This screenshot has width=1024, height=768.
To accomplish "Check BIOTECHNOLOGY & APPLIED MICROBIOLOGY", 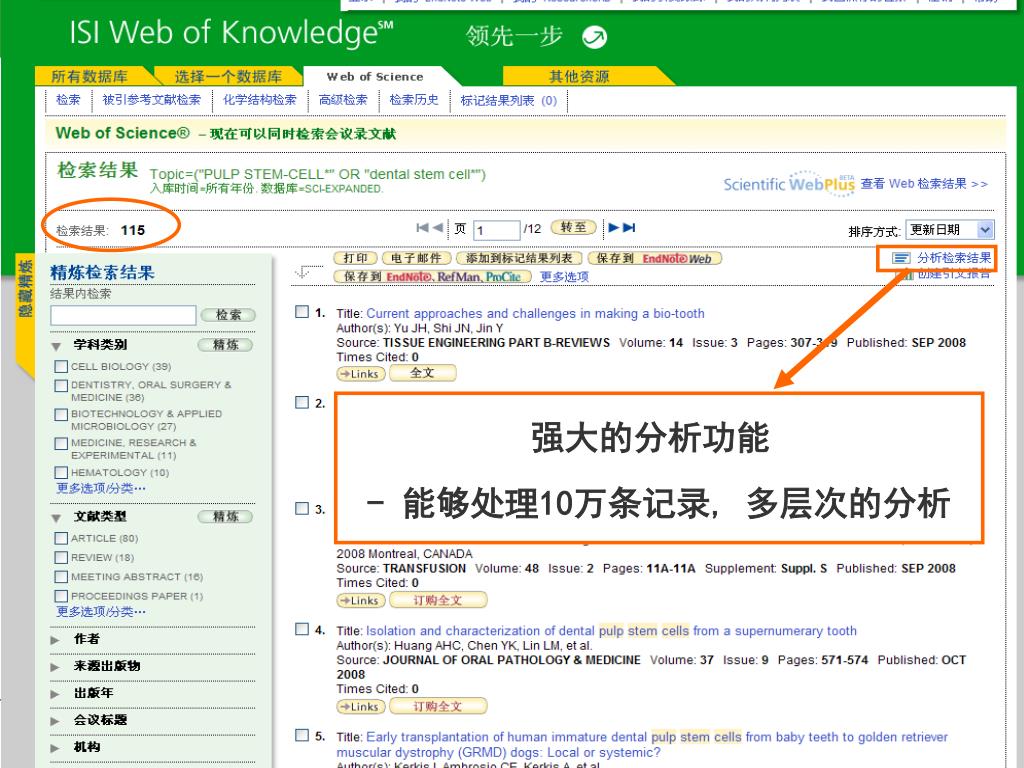I will 61,414.
